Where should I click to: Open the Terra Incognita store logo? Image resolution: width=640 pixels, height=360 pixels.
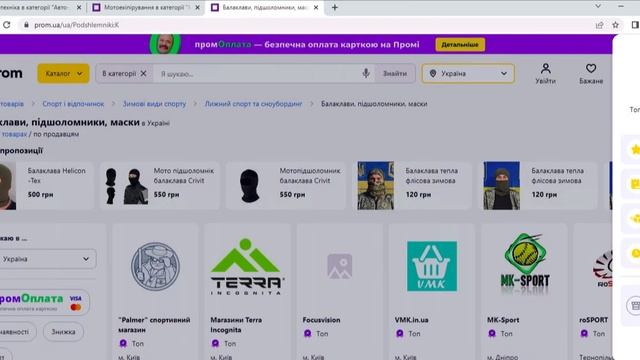247,267
